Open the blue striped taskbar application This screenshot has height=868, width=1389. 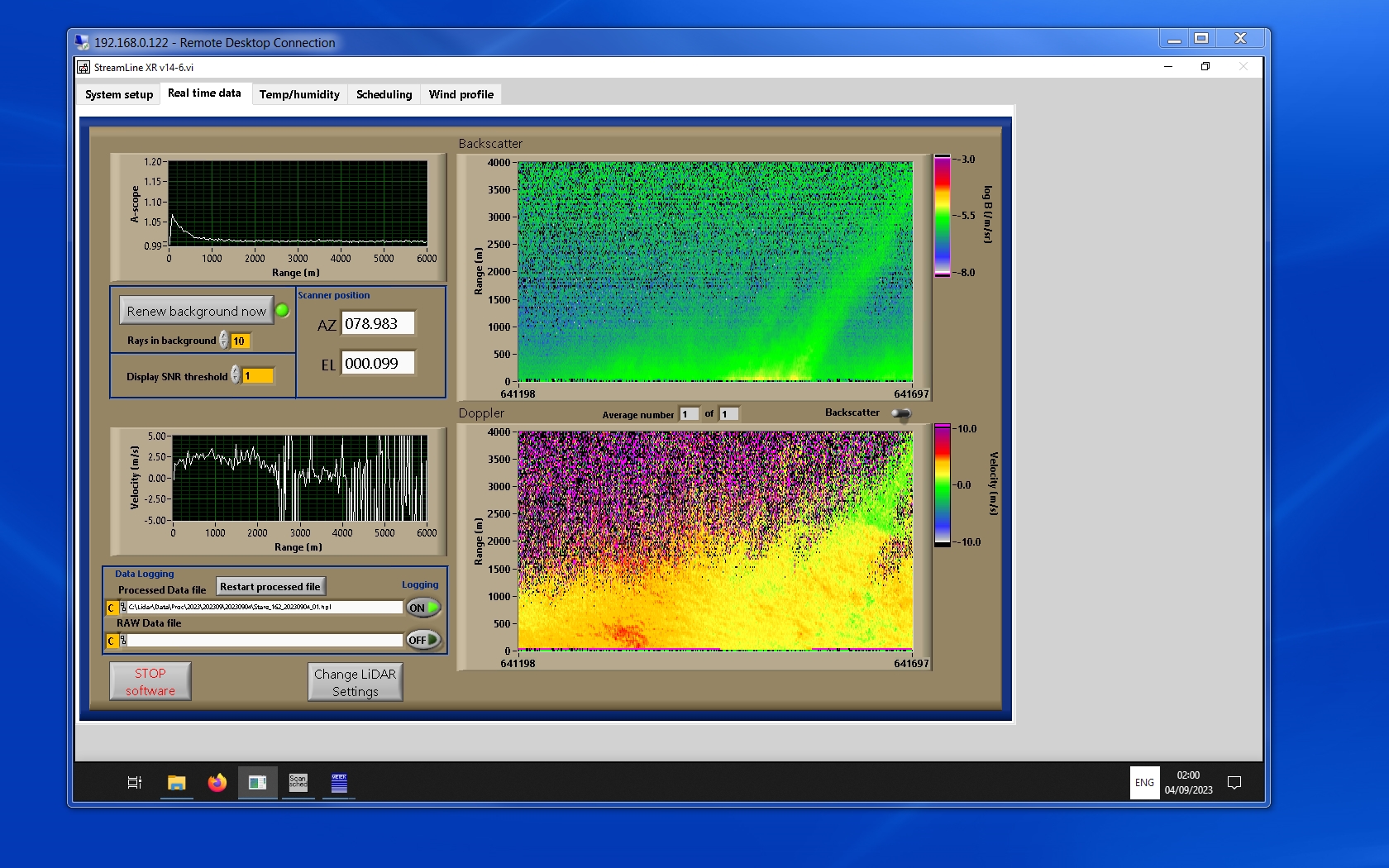[339, 782]
